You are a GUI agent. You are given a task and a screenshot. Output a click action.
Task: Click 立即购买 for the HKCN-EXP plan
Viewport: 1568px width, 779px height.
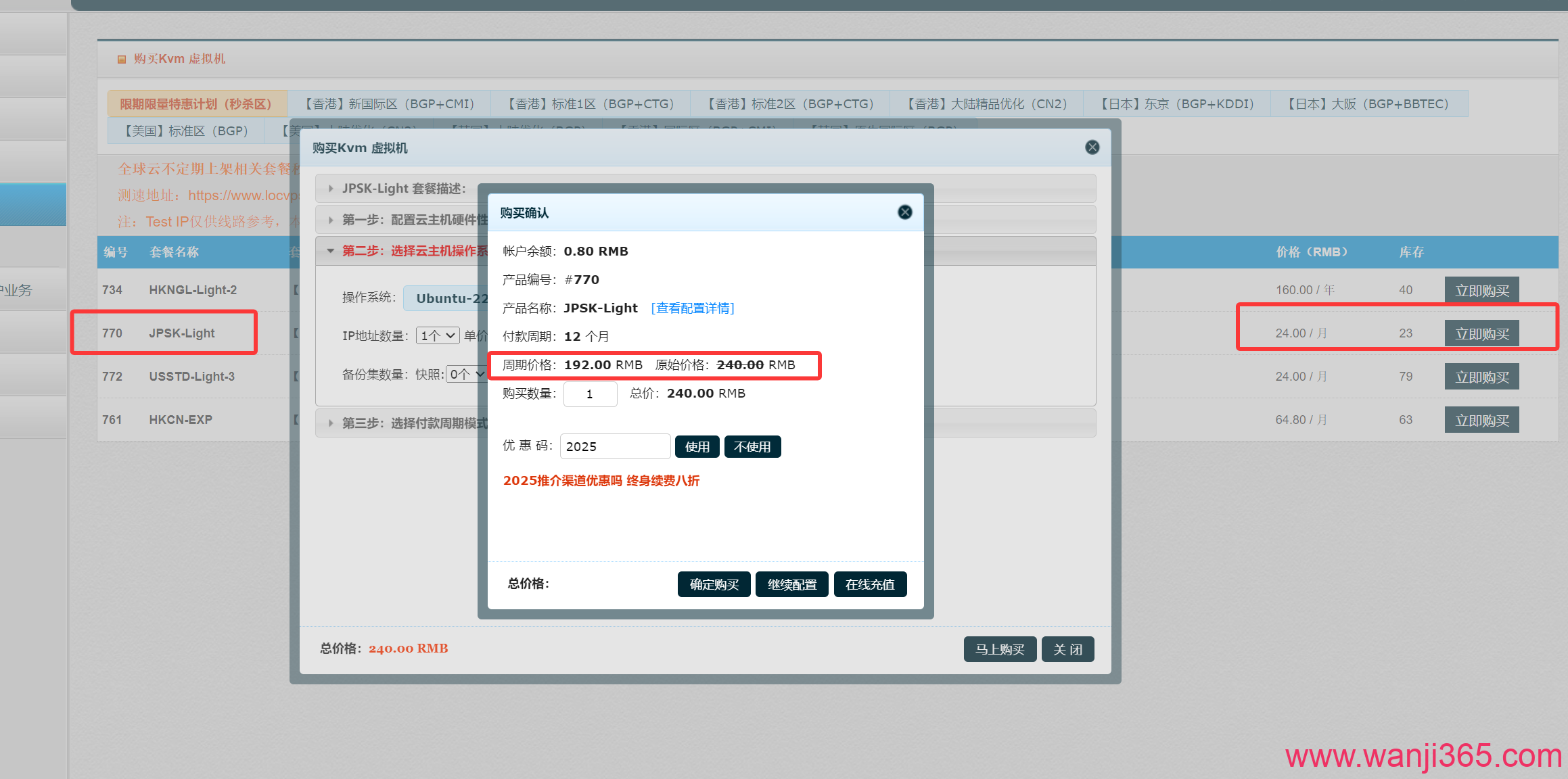pos(1481,419)
